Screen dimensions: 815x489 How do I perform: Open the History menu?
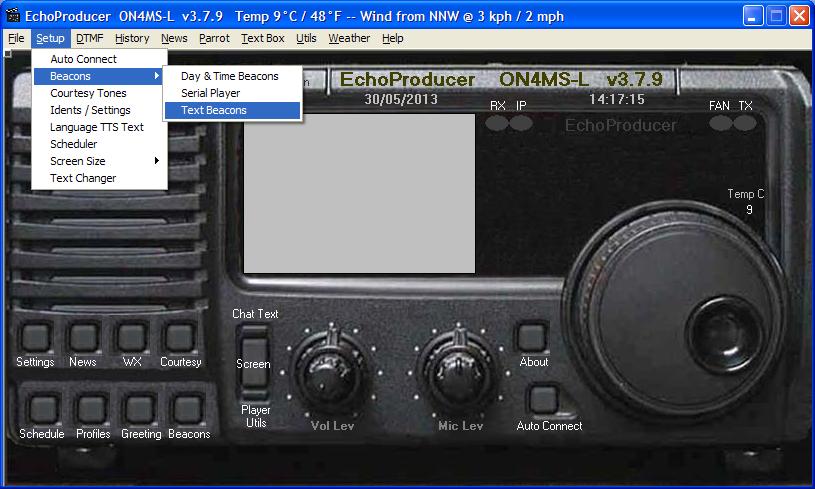[x=132, y=38]
